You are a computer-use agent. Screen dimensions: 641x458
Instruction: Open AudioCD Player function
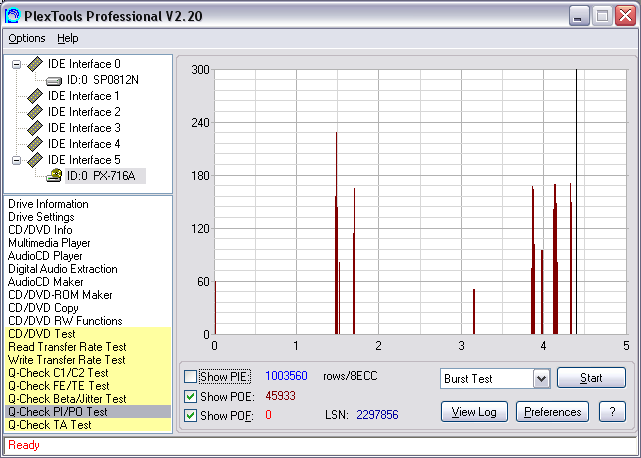point(45,256)
